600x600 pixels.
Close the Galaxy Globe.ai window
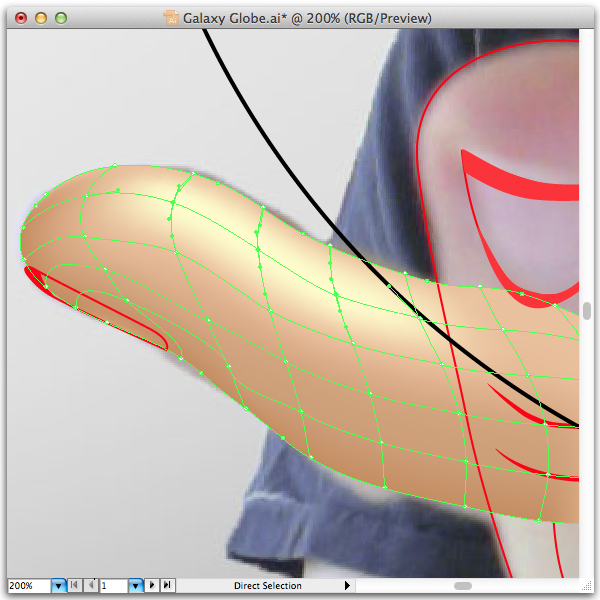pyautogui.click(x=21, y=18)
